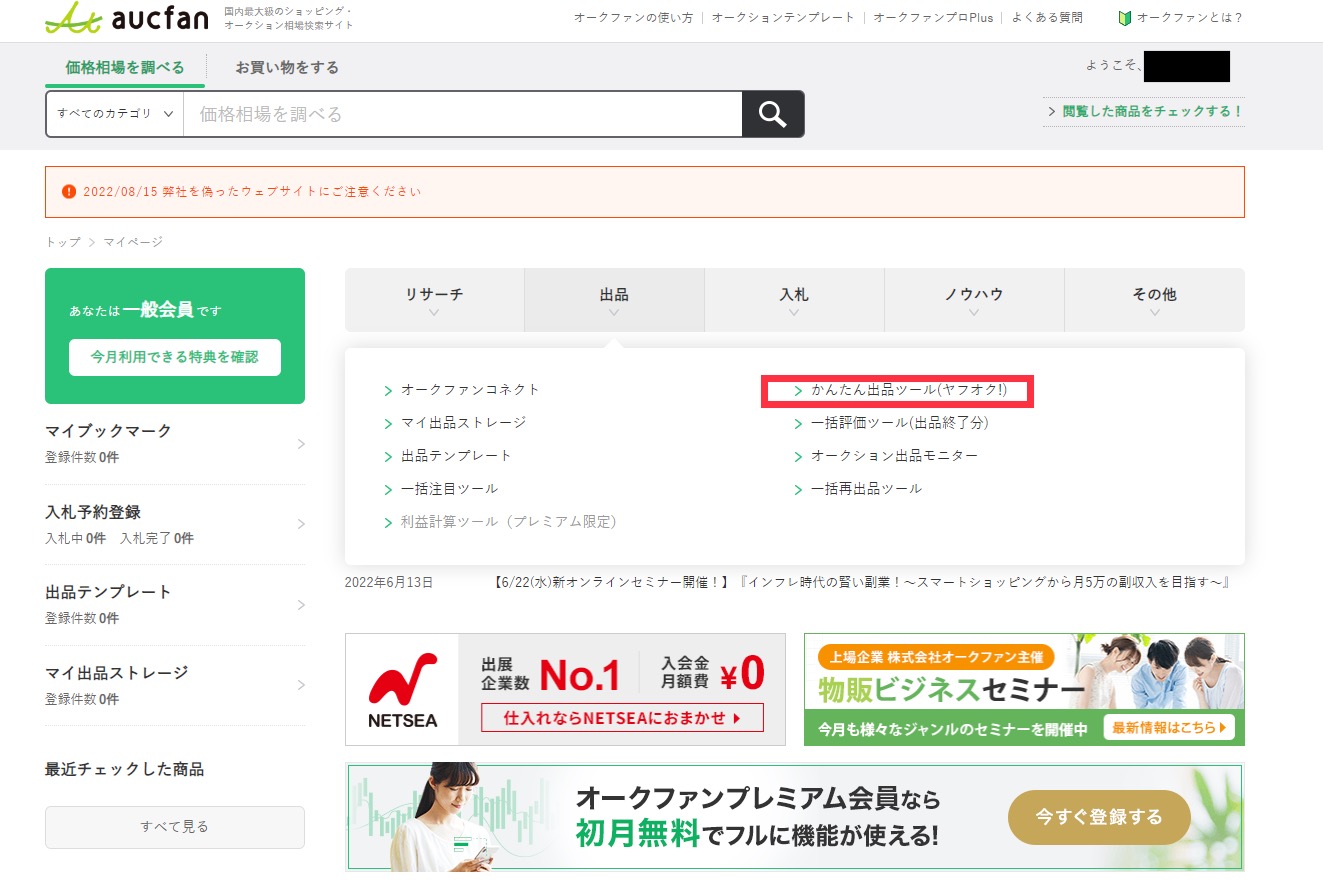1323x889 pixels.
Task: Click the オークファンプレミアム会員 banner text
Action: pyautogui.click(x=758, y=817)
